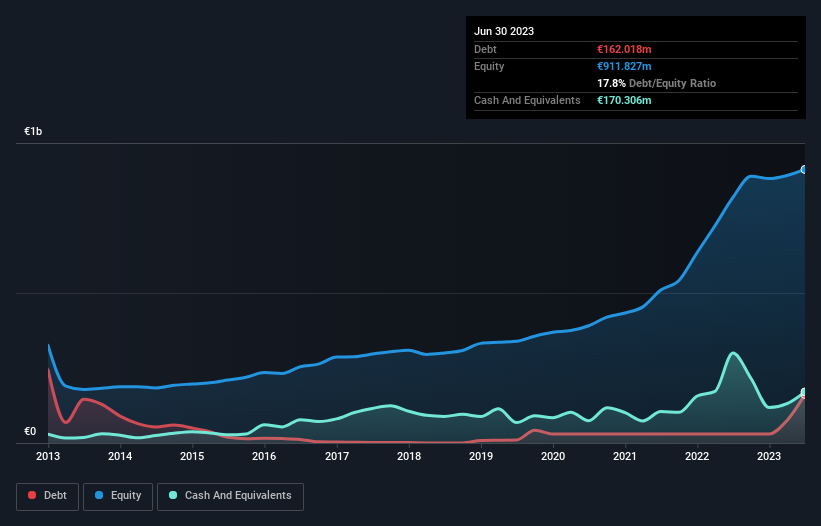Toggle the Debt series legend button
The width and height of the screenshot is (821, 526).
48,496
